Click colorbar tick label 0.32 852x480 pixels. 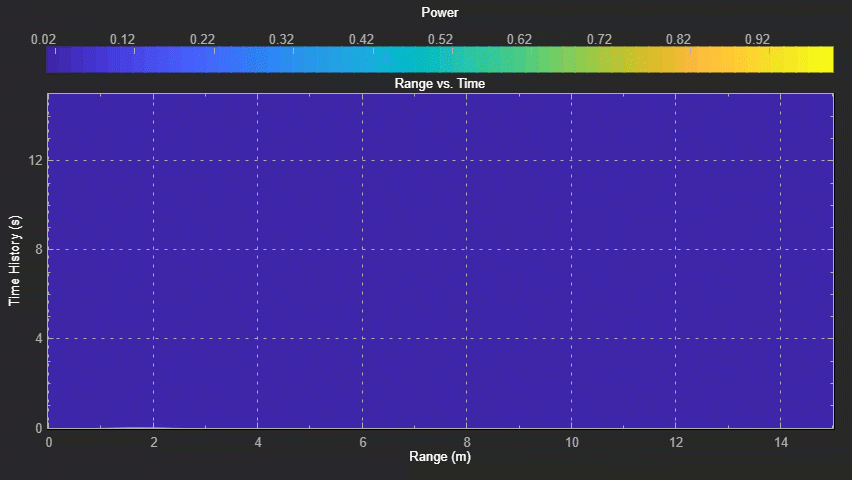point(281,40)
